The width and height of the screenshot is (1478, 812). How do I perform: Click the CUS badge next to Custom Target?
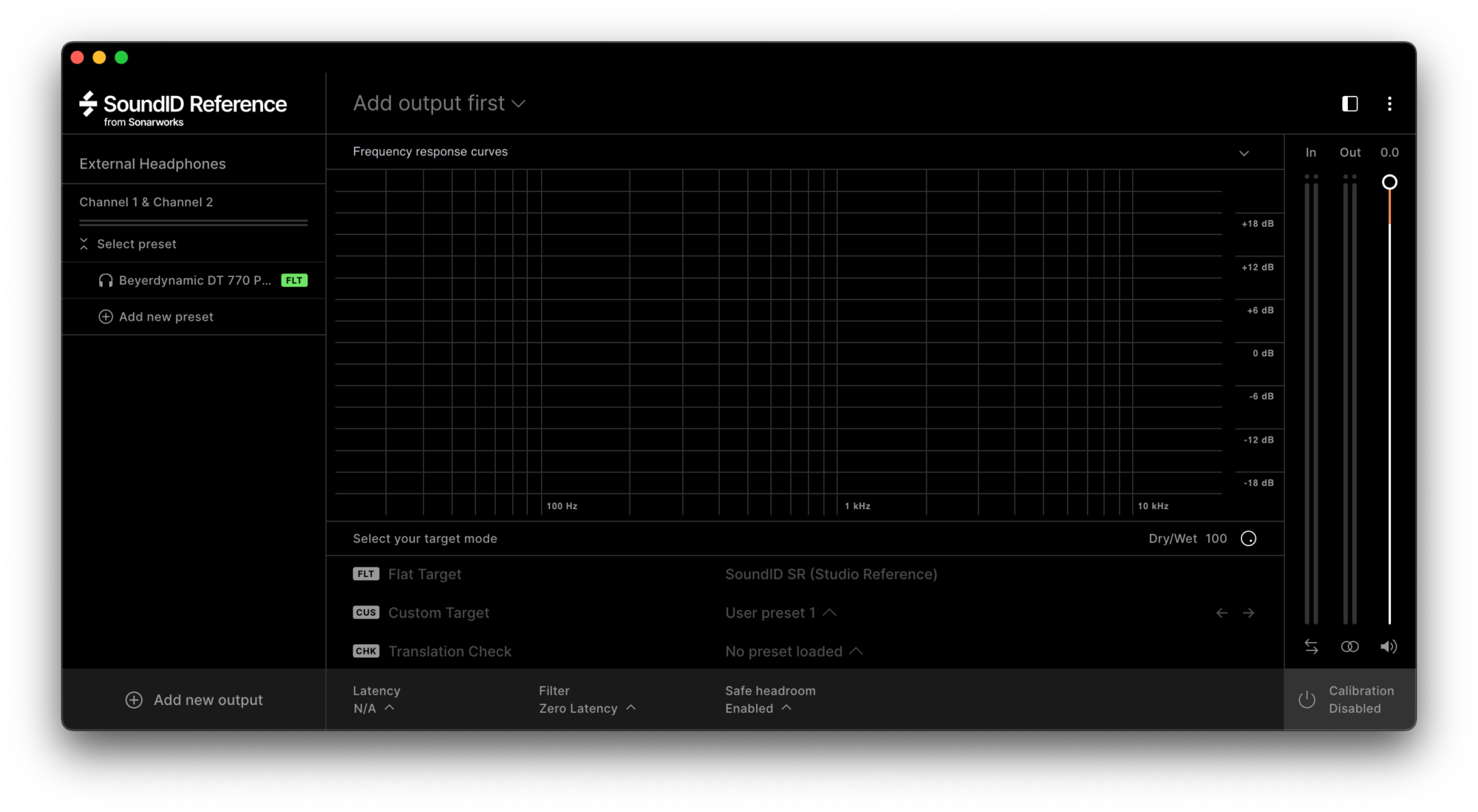point(366,613)
